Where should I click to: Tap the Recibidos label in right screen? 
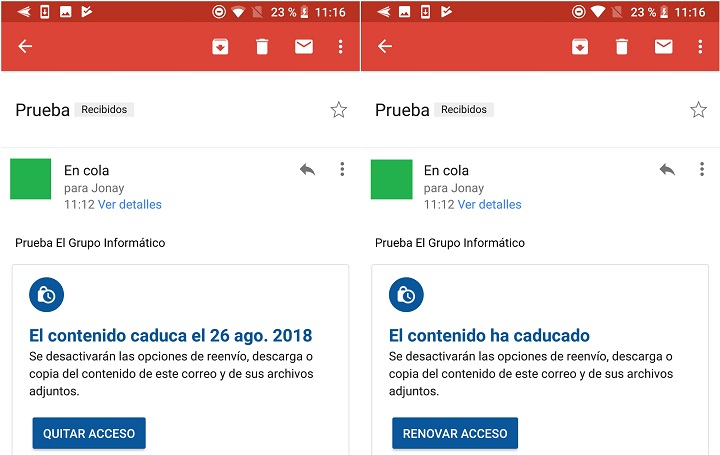click(x=464, y=109)
